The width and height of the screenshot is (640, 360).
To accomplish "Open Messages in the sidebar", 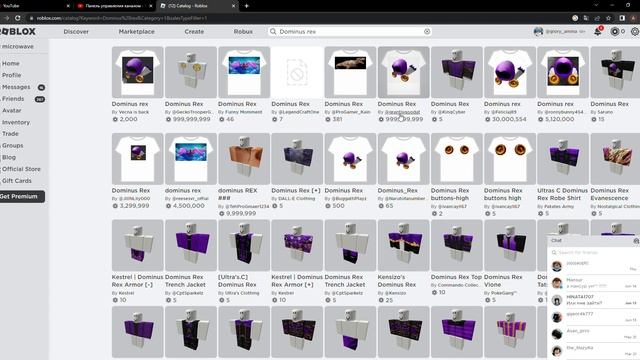I will [16, 87].
